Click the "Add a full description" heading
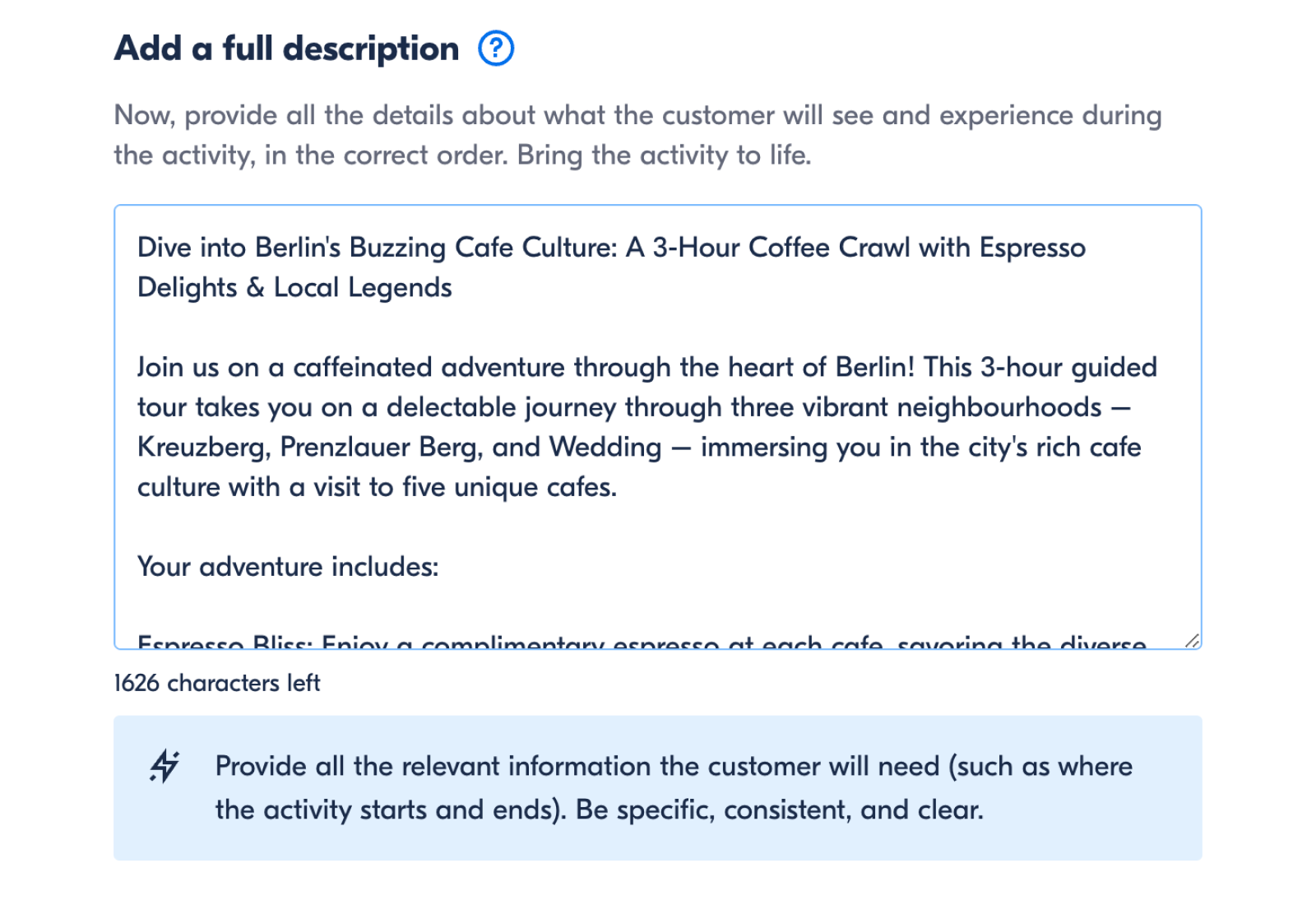The height and width of the screenshot is (905, 1316). [x=286, y=49]
